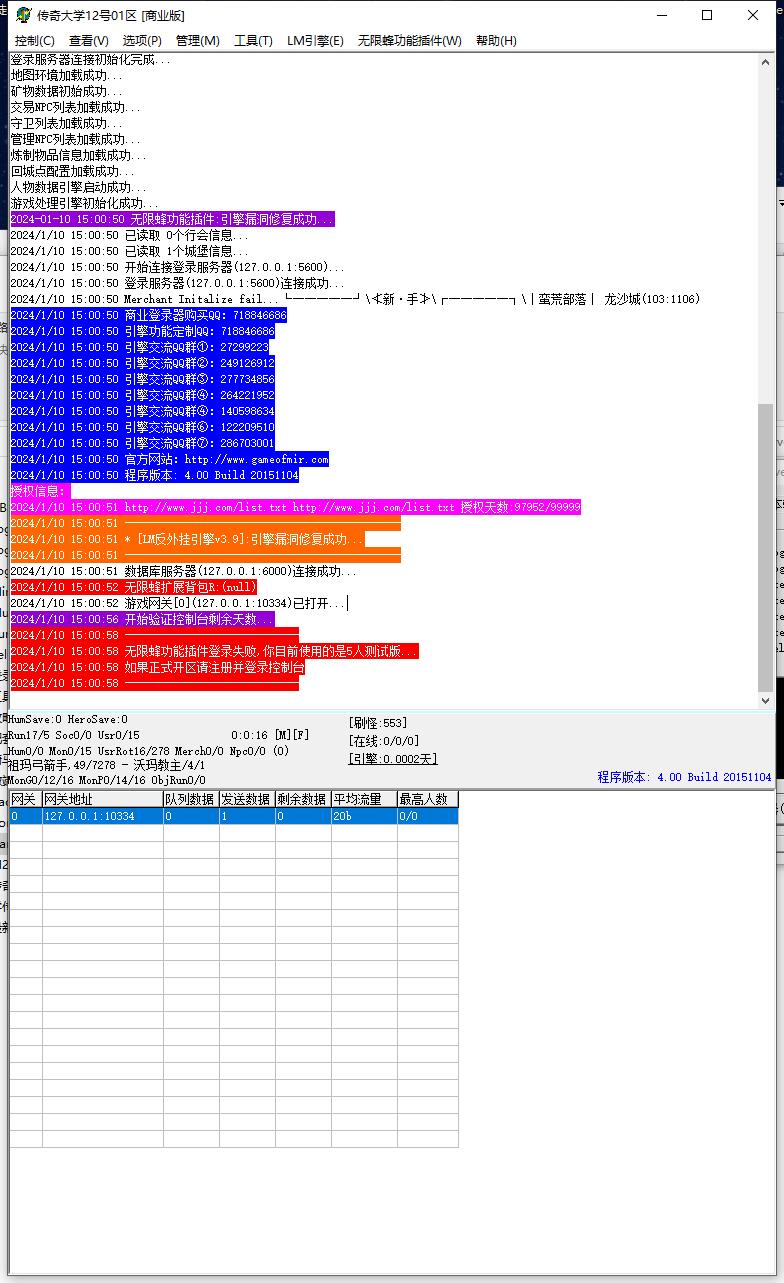784x1283 pixels.
Task: Select gateway address 127.0.0.1:10334 cell
Action: (x=102, y=816)
